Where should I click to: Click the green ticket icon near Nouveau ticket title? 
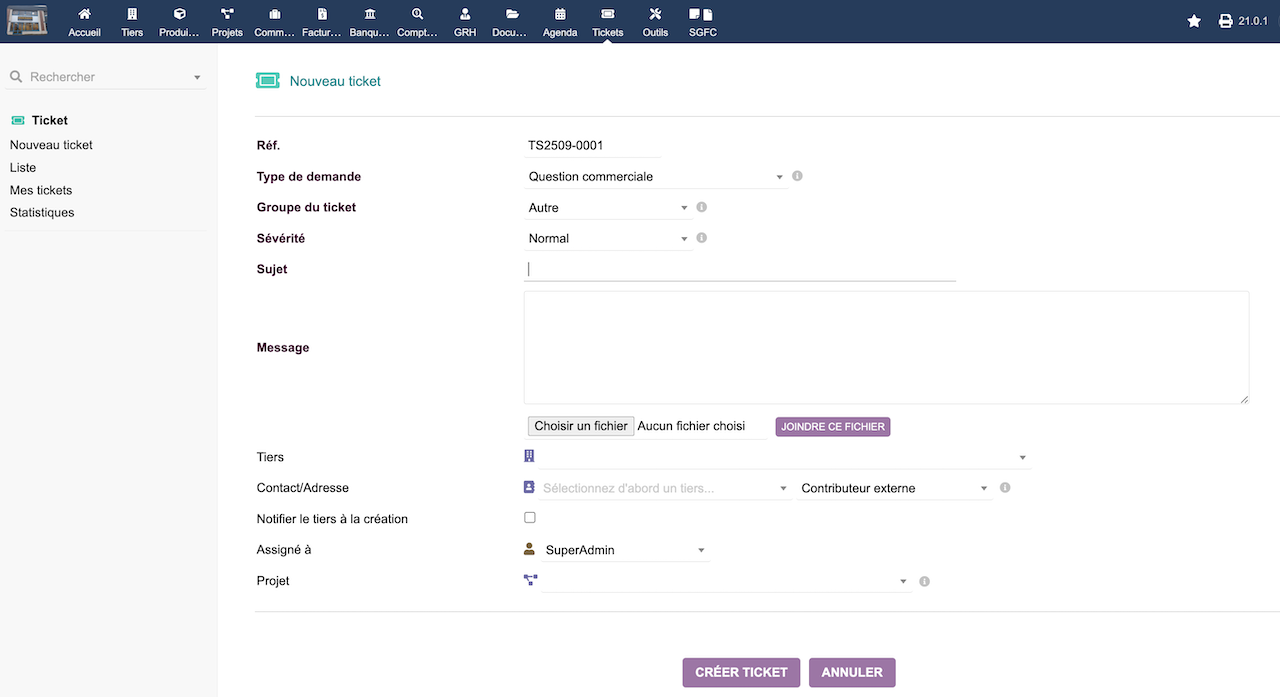tap(267, 81)
